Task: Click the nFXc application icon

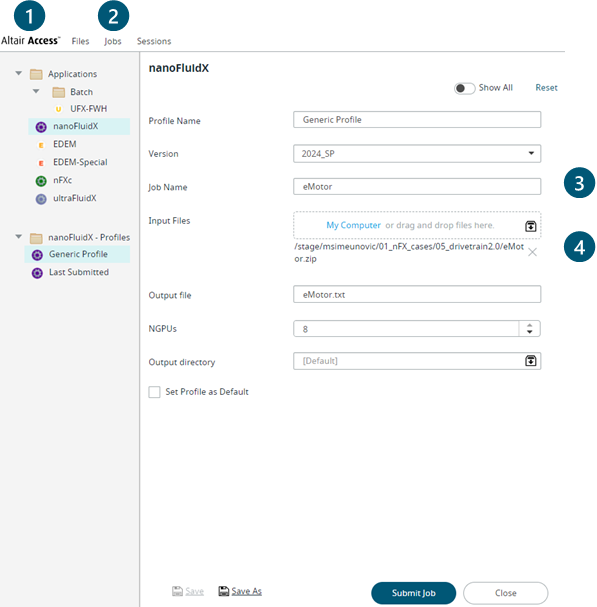Action: pos(41,181)
